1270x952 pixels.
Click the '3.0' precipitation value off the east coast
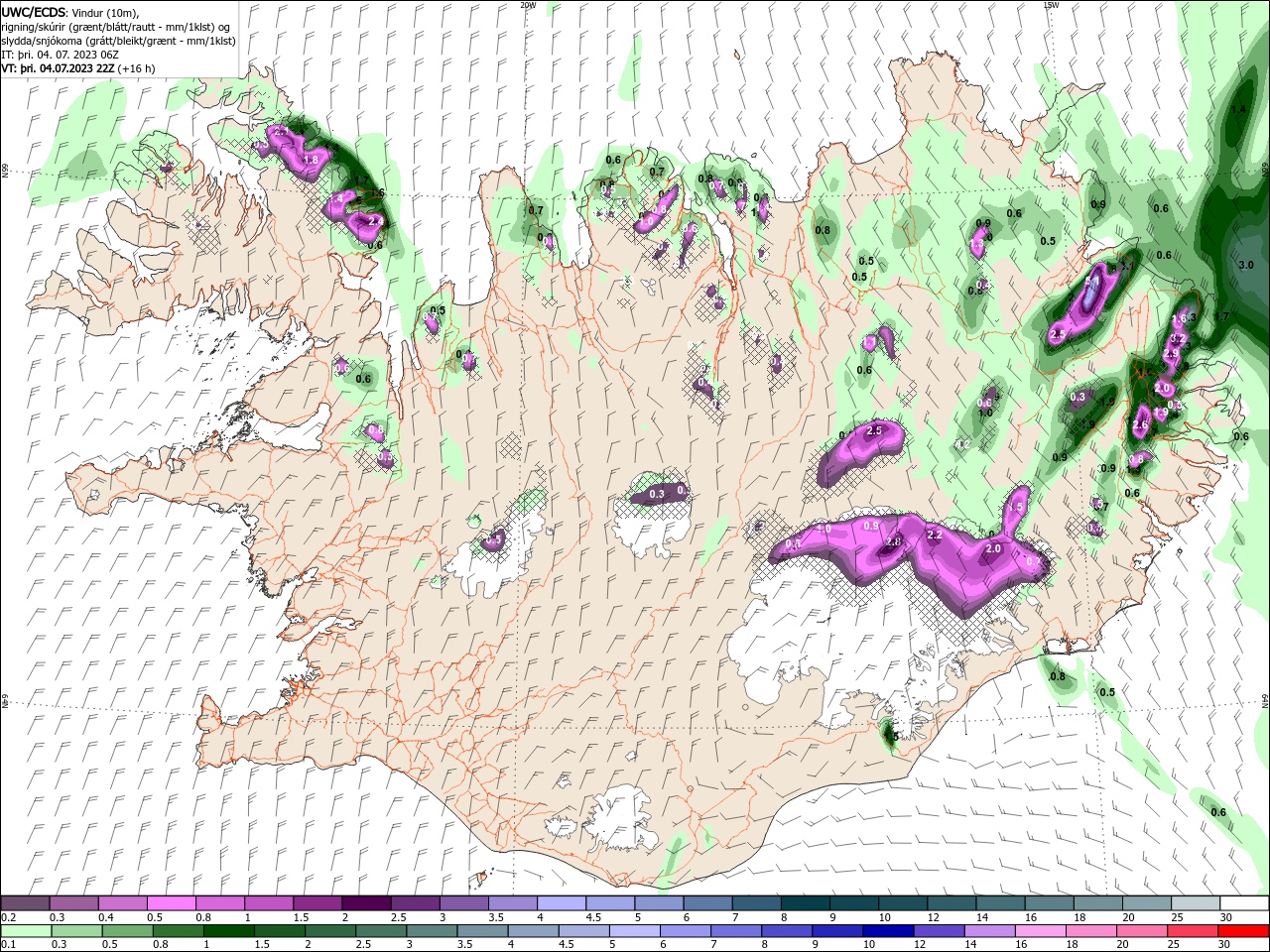(x=1246, y=266)
